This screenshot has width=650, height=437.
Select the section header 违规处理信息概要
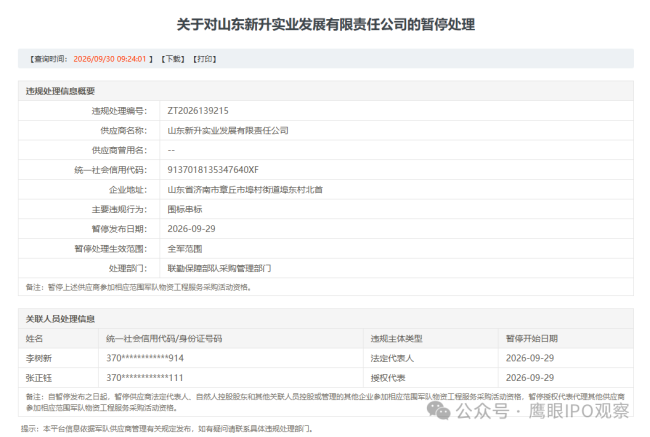61,91
